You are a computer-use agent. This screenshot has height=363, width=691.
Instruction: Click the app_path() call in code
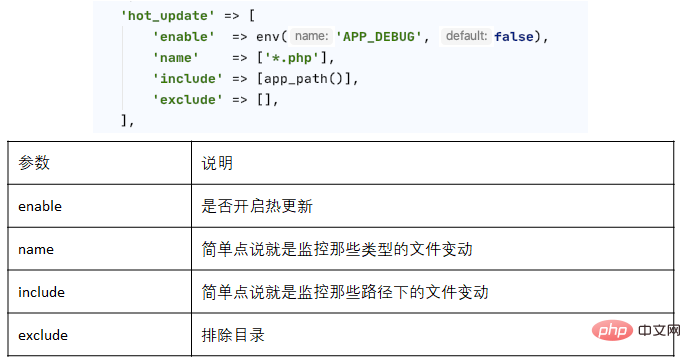(x=303, y=79)
